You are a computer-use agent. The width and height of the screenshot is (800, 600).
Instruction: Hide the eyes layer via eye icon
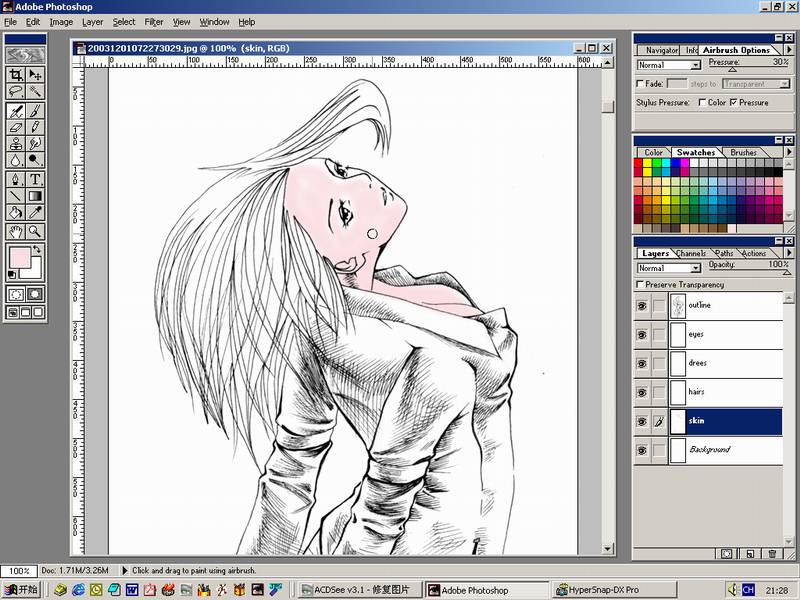(642, 335)
